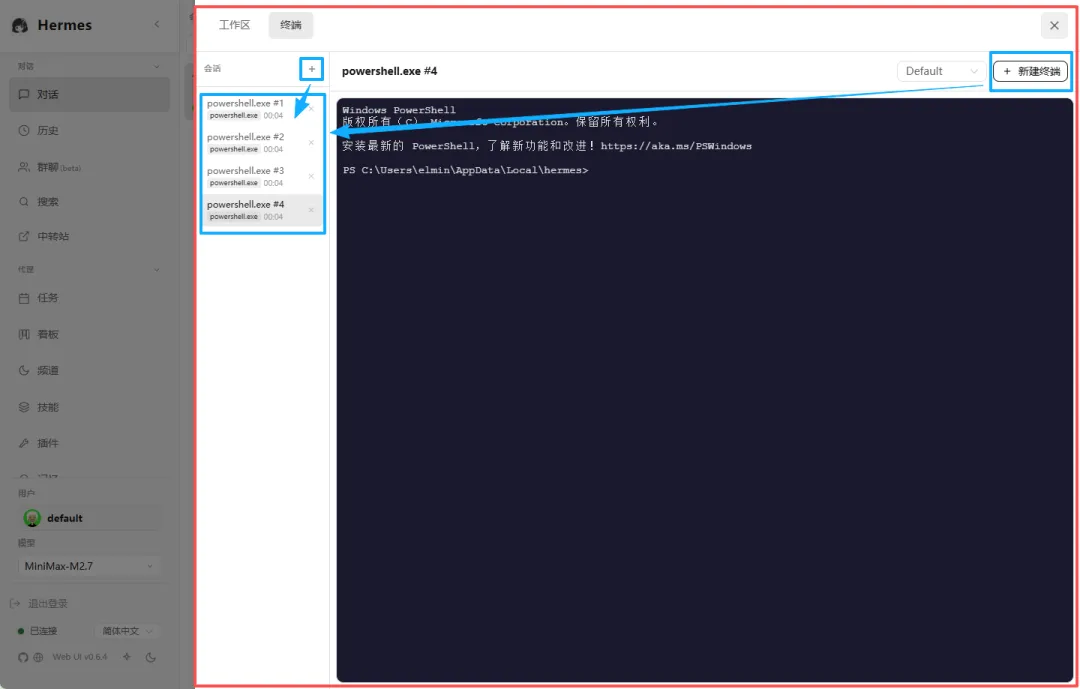
Task: Collapse the 对话 sidebar section chevron
Action: [156, 66]
